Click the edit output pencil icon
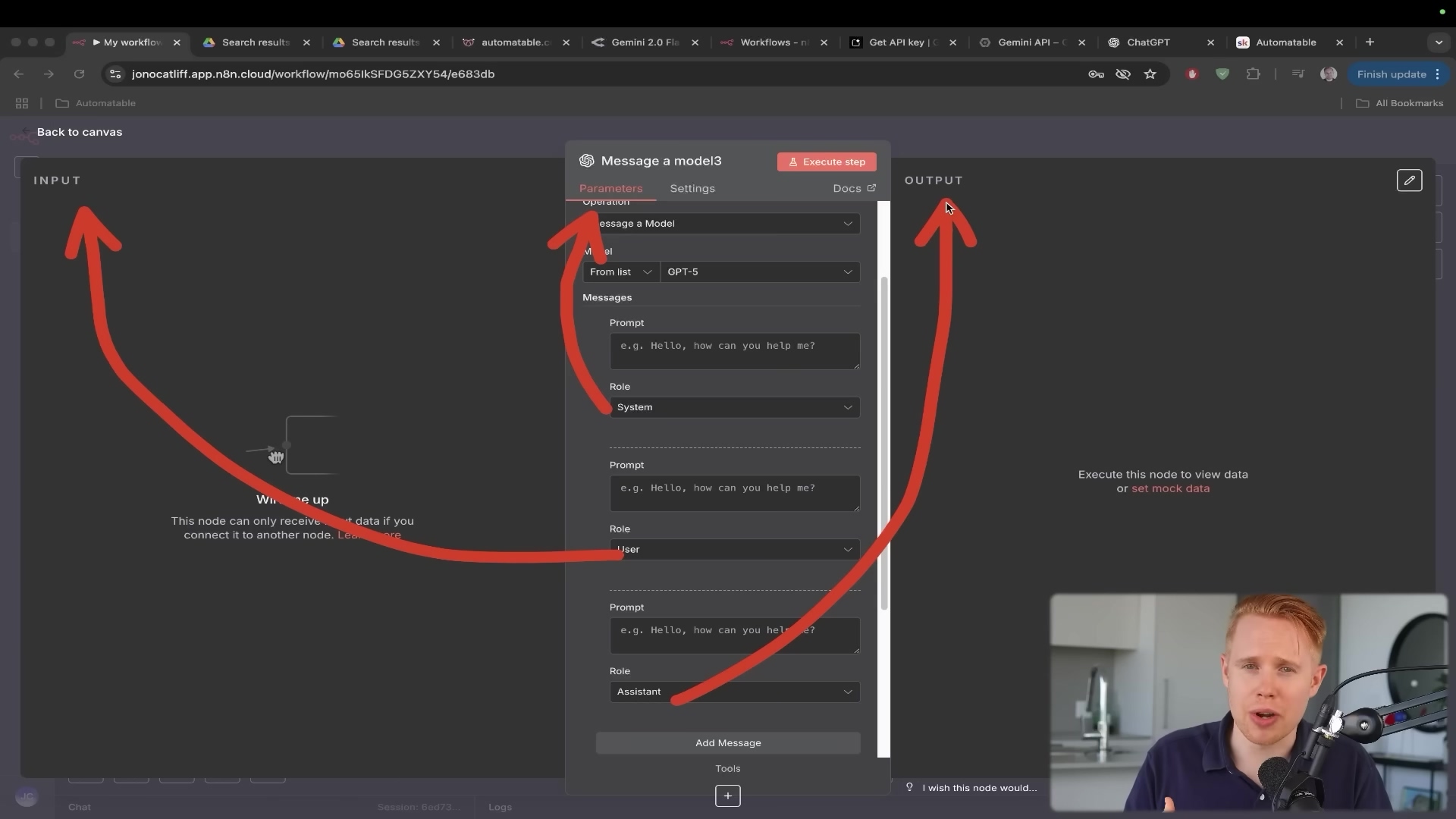The width and height of the screenshot is (1456, 819). 1409,180
